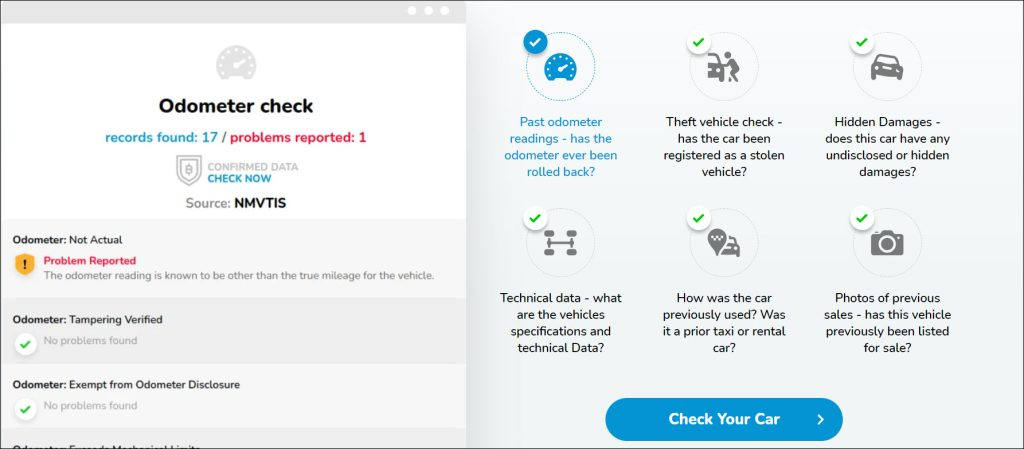Click the orange Problem Reported warning icon
Image resolution: width=1024 pixels, height=449 pixels.
25,264
